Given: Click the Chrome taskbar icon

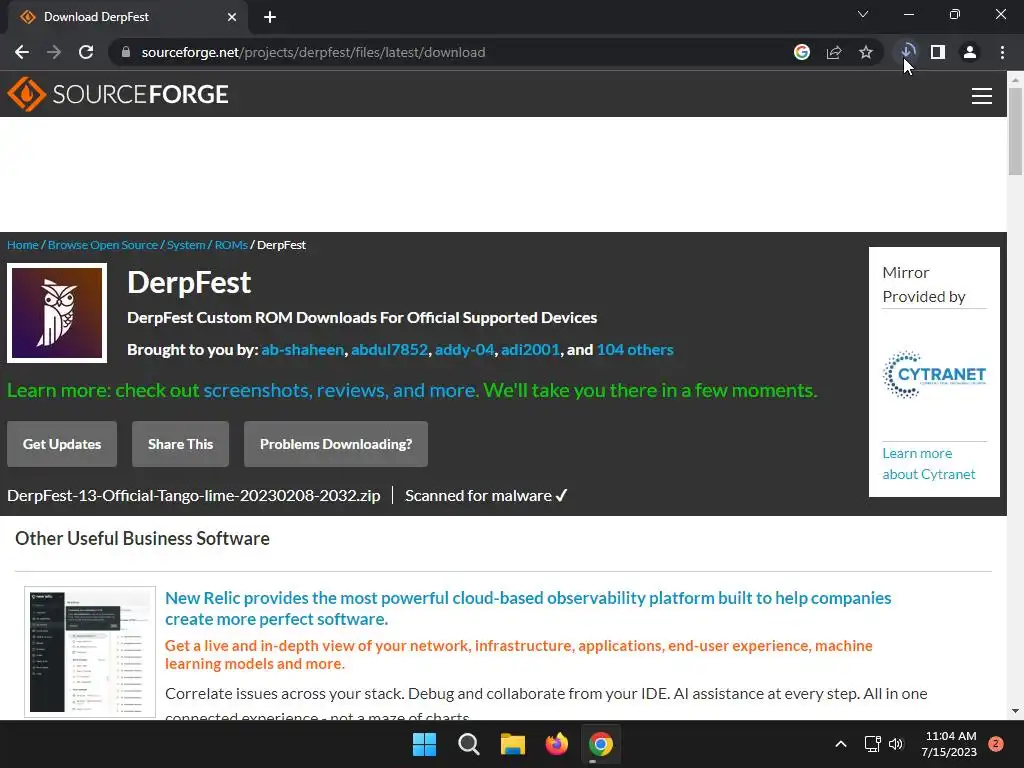Looking at the screenshot, I should [x=601, y=744].
